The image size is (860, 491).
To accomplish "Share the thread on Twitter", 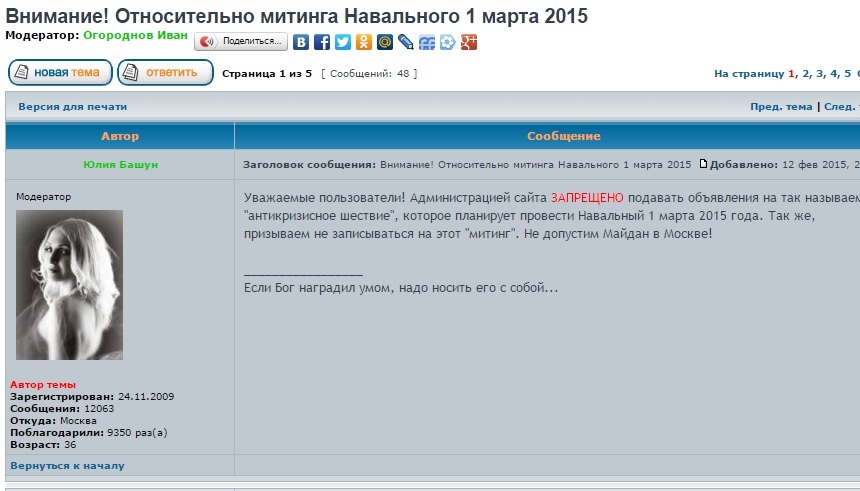I will point(343,42).
